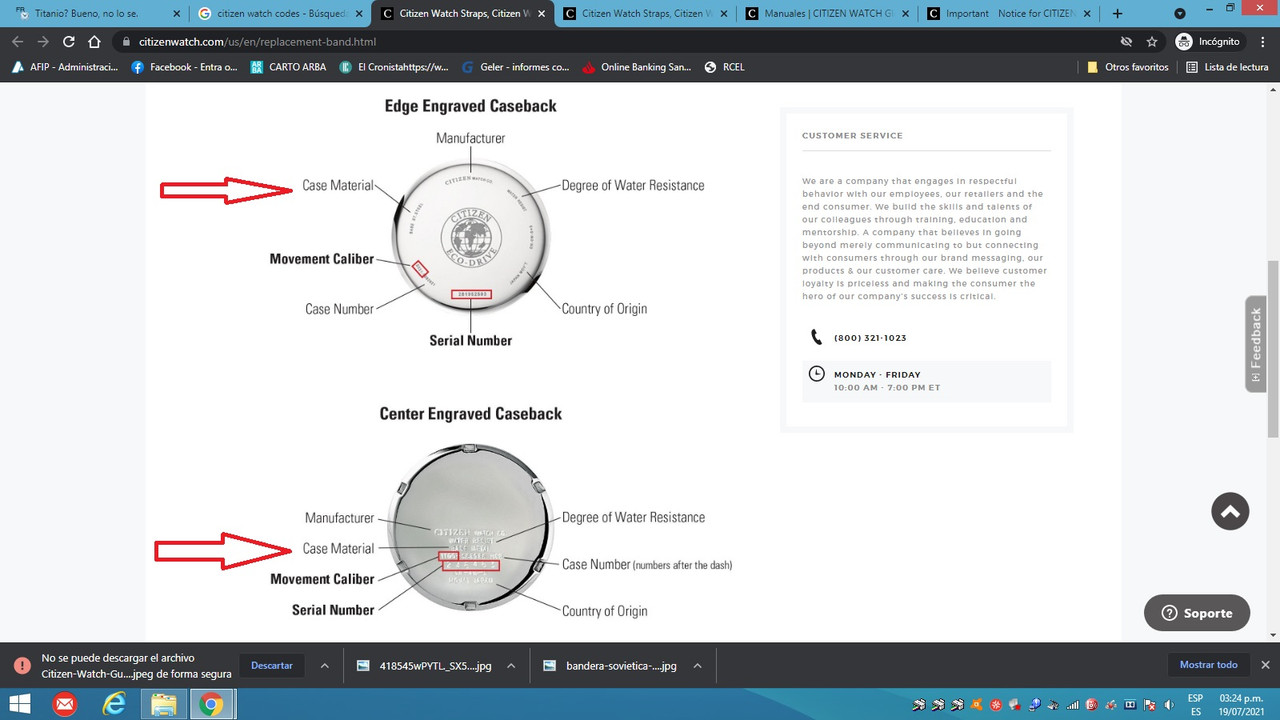
Task: Close the 'Titanio? Bueno, no lo se.' tab
Action: pyautogui.click(x=177, y=14)
